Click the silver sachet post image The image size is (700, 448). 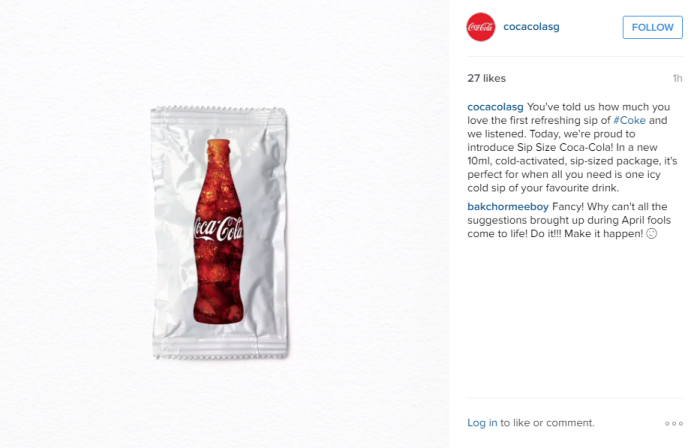tap(219, 232)
